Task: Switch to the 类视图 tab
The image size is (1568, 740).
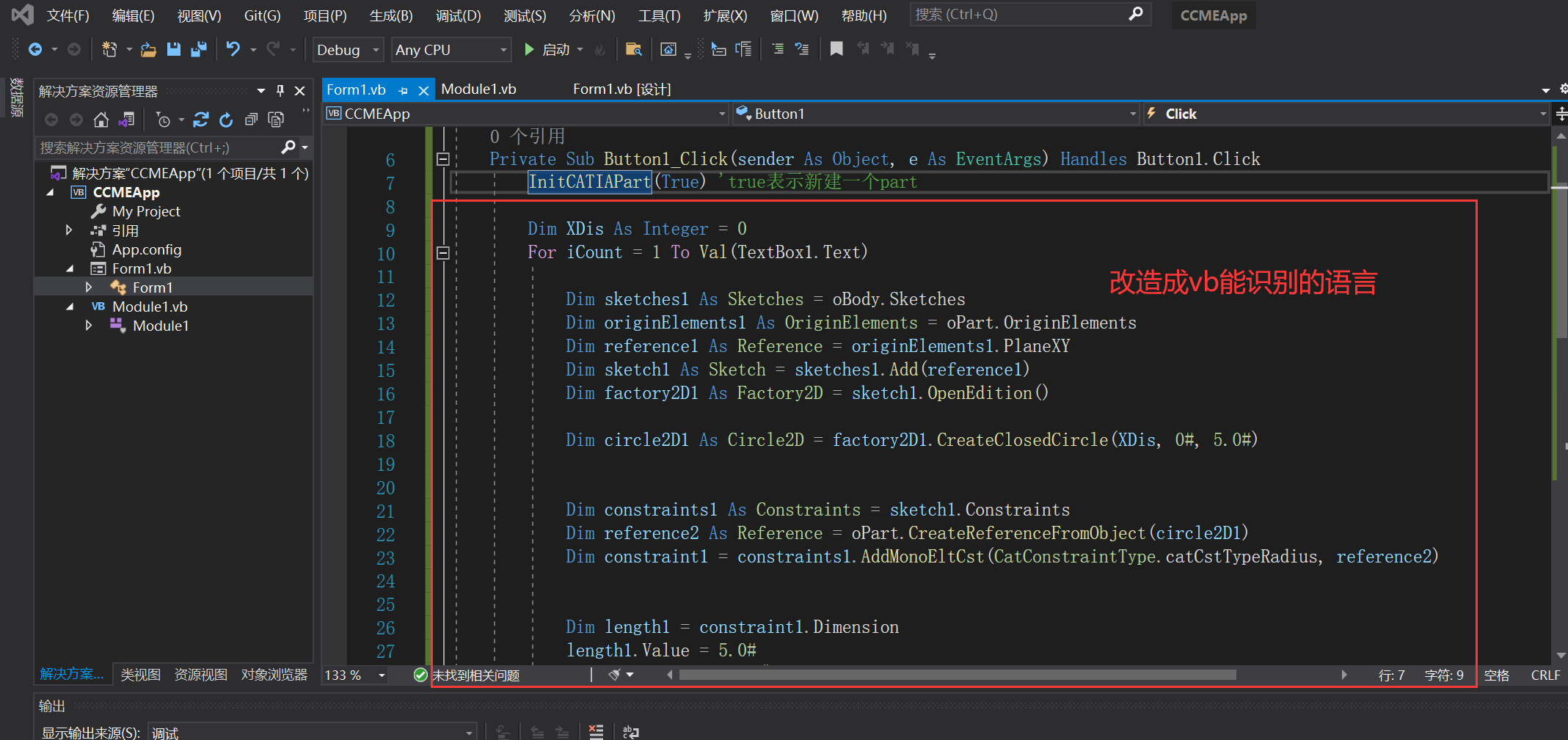Action: (140, 675)
